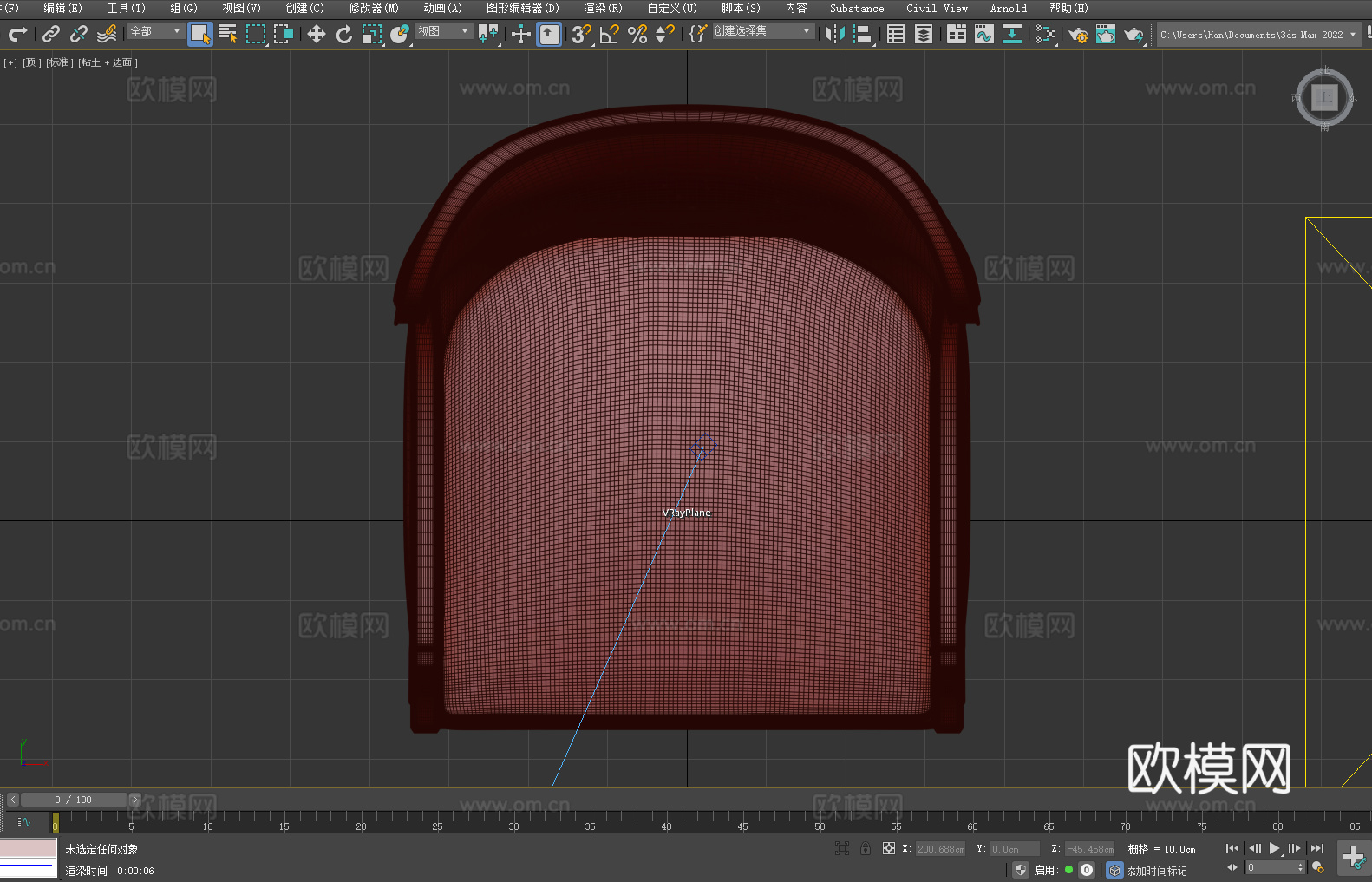Screen dimensions: 1372x882
Task: Click the [顶] viewport label
Action: (x=32, y=62)
